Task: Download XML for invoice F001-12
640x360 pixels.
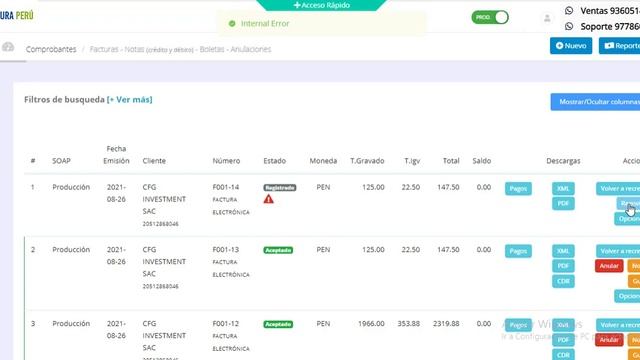Action: tap(563, 325)
